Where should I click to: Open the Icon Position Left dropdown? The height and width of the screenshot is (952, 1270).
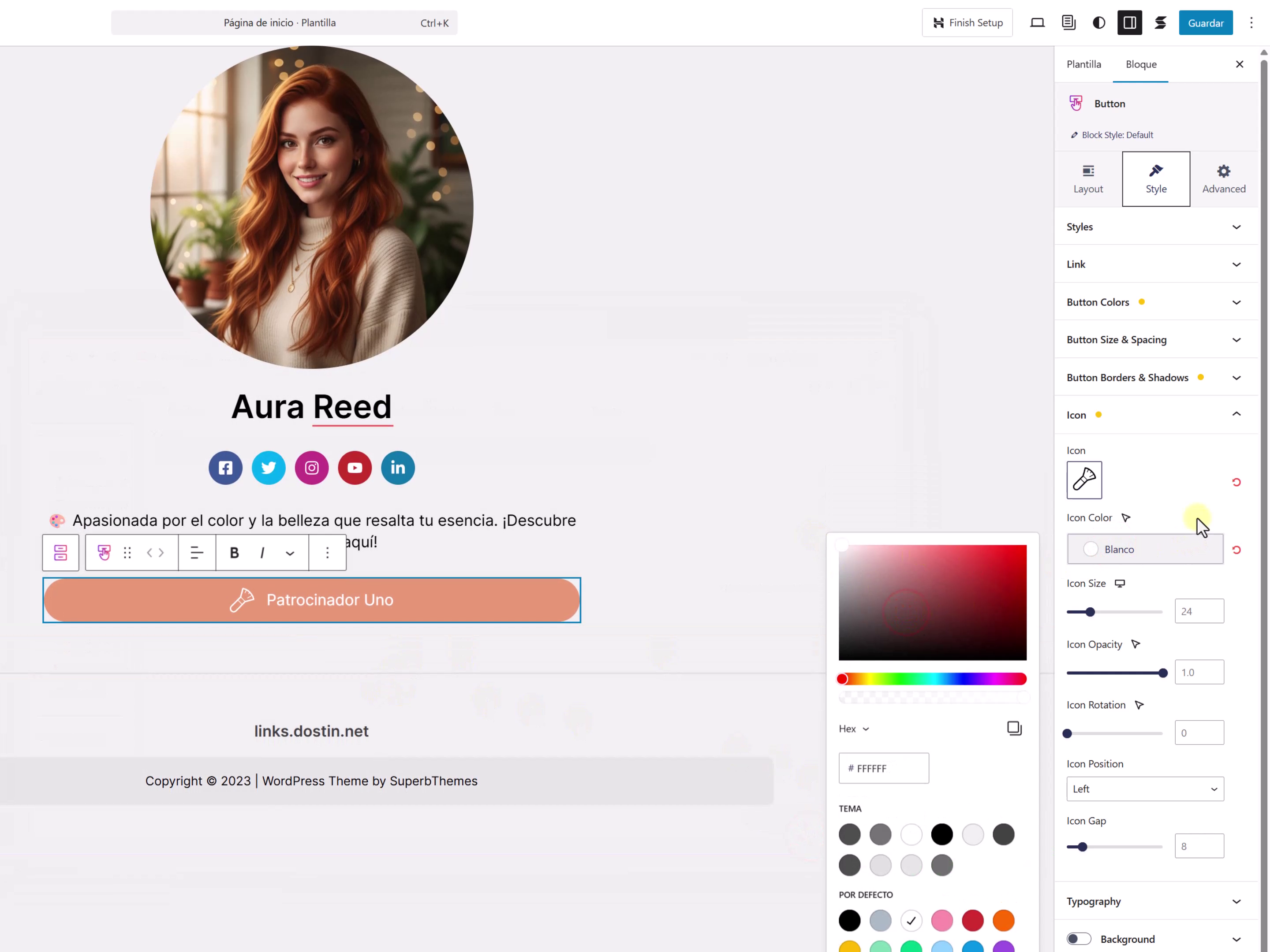tap(1144, 789)
